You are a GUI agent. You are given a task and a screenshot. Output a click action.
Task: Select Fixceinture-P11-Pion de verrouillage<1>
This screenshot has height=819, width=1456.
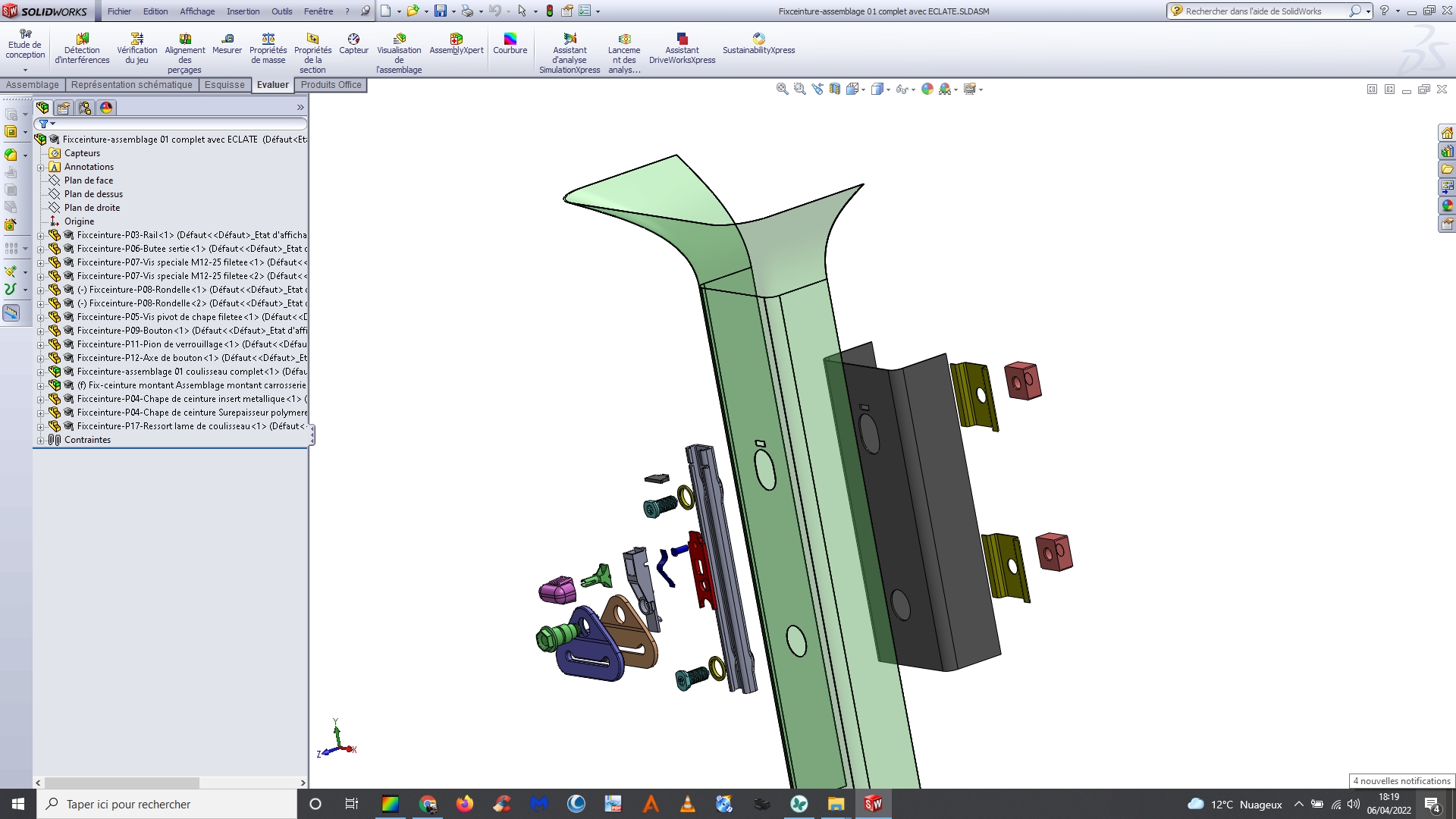192,344
